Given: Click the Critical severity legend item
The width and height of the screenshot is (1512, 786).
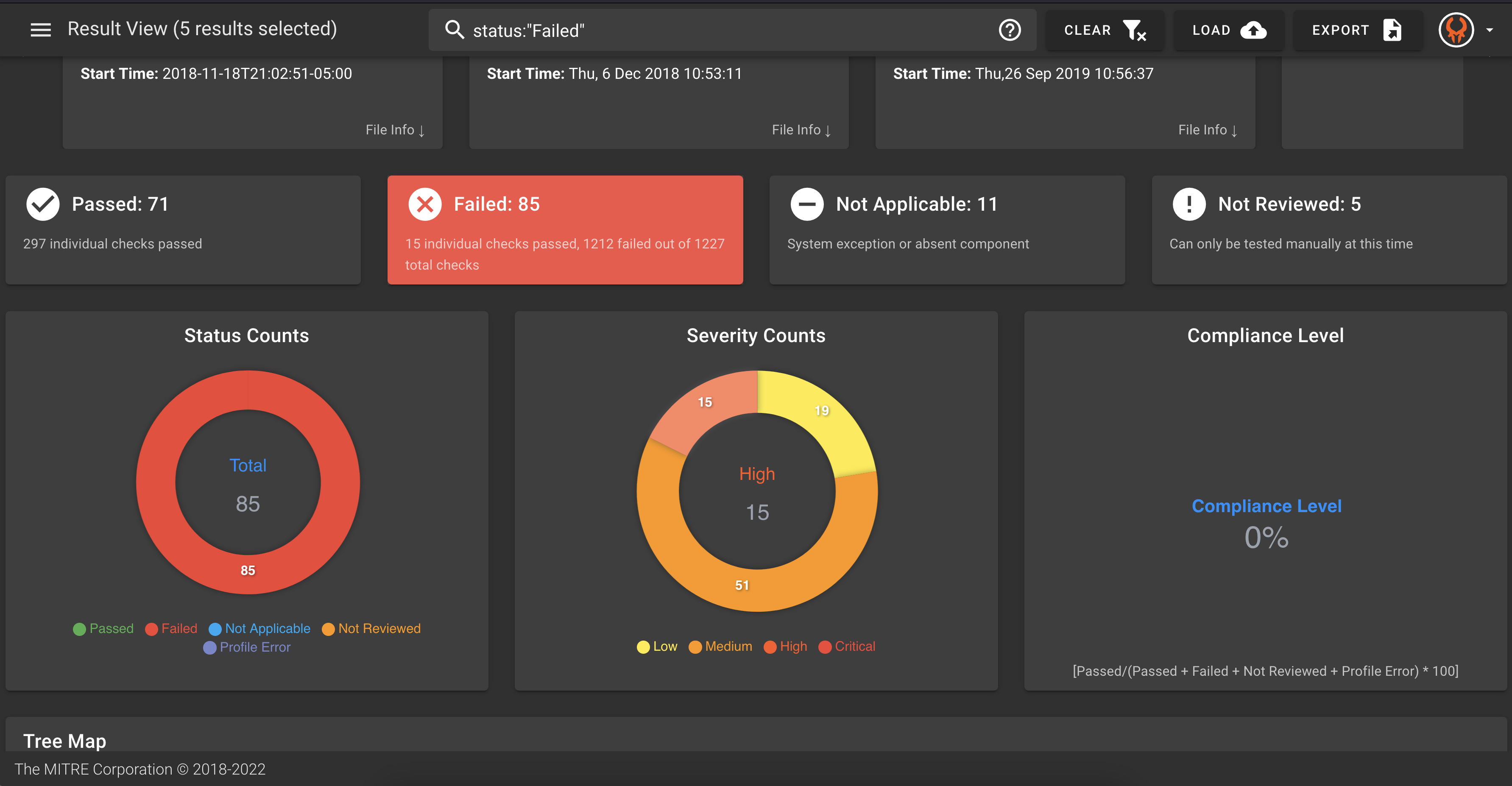Looking at the screenshot, I should coord(847,646).
